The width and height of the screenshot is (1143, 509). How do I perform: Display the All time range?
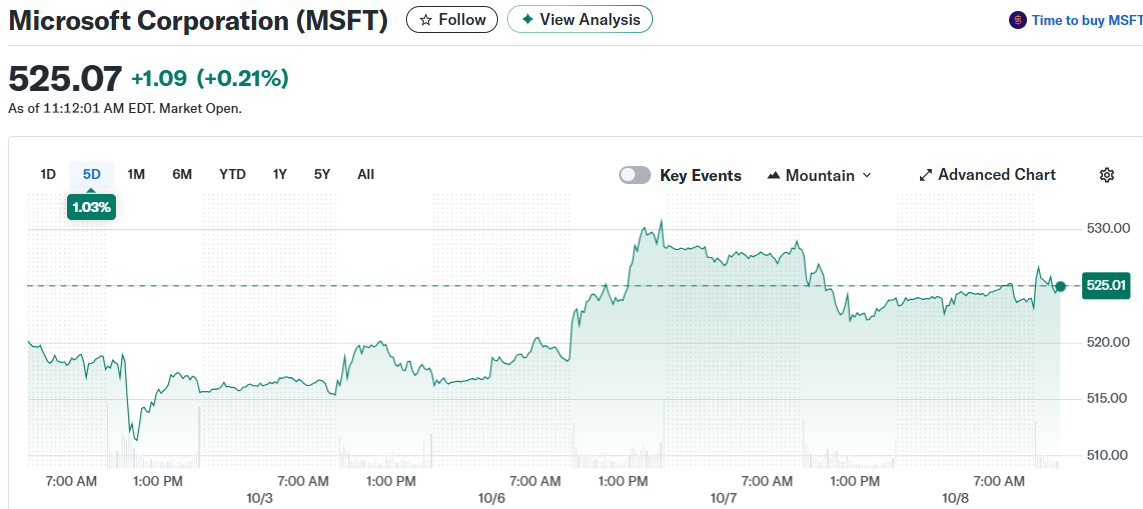coord(366,174)
